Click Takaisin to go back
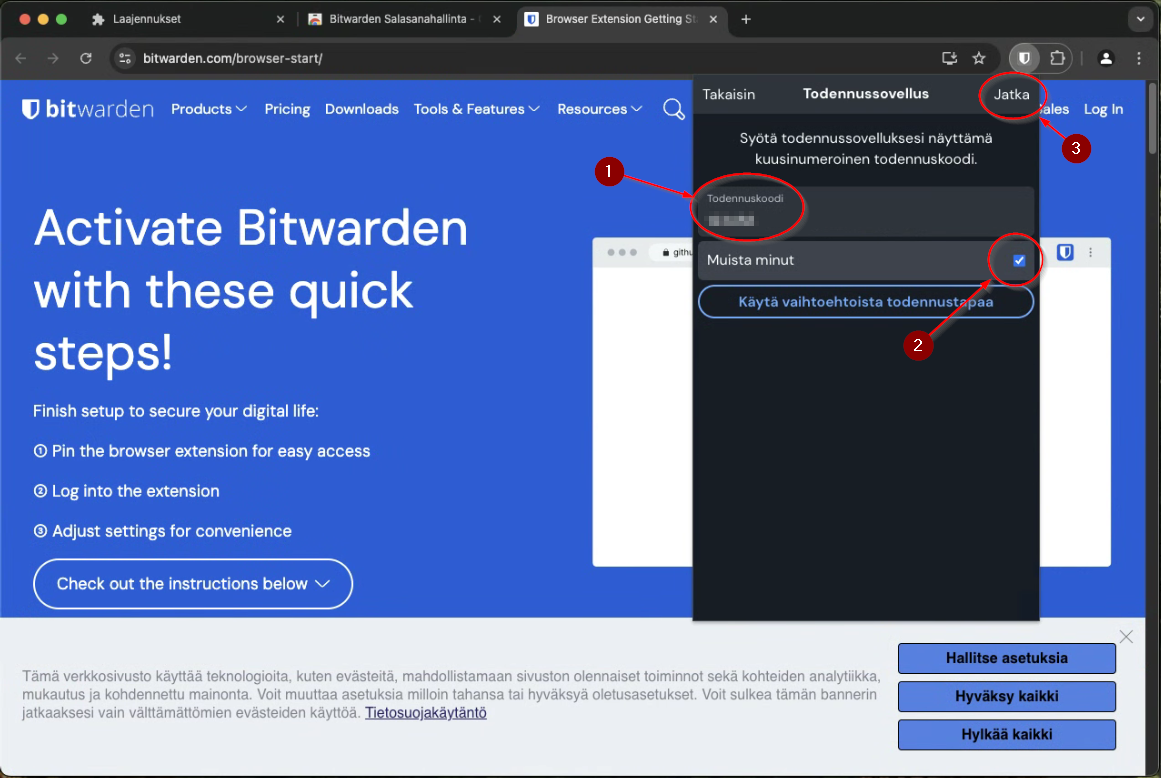The image size is (1161, 778). click(729, 95)
